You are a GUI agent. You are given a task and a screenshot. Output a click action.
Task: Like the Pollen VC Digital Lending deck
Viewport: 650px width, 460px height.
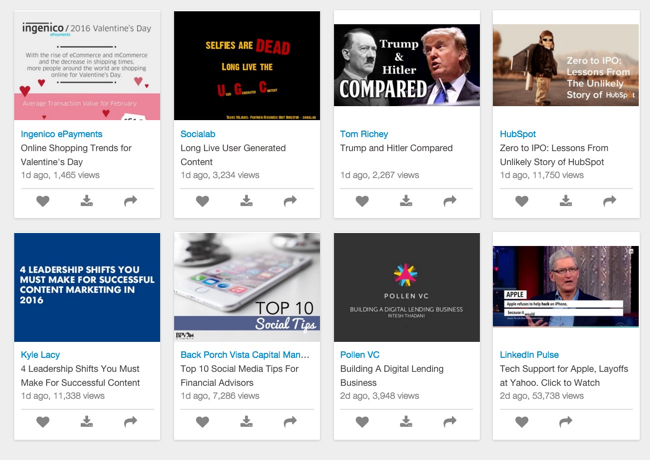pyautogui.click(x=362, y=422)
